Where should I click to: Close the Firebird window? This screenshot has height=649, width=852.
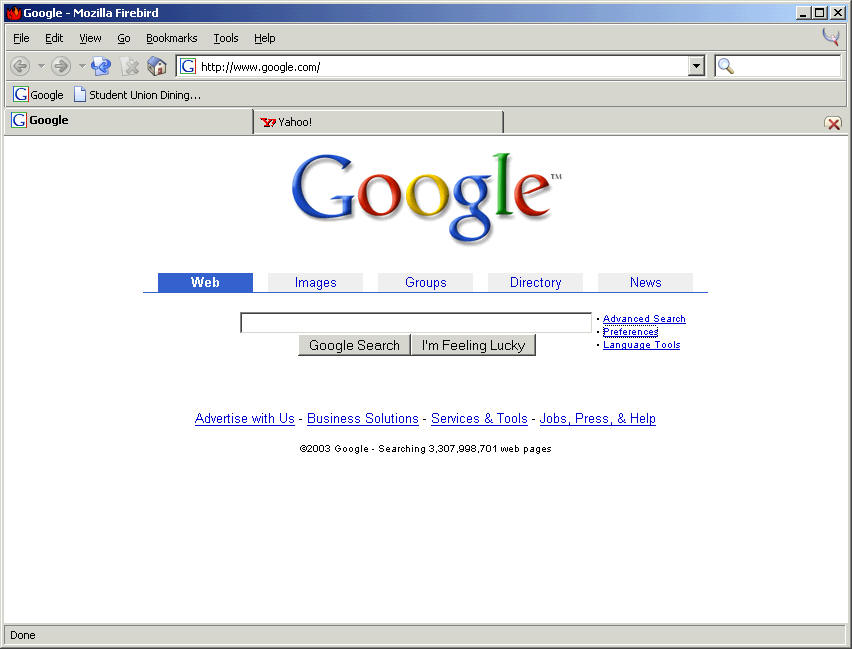coord(838,13)
